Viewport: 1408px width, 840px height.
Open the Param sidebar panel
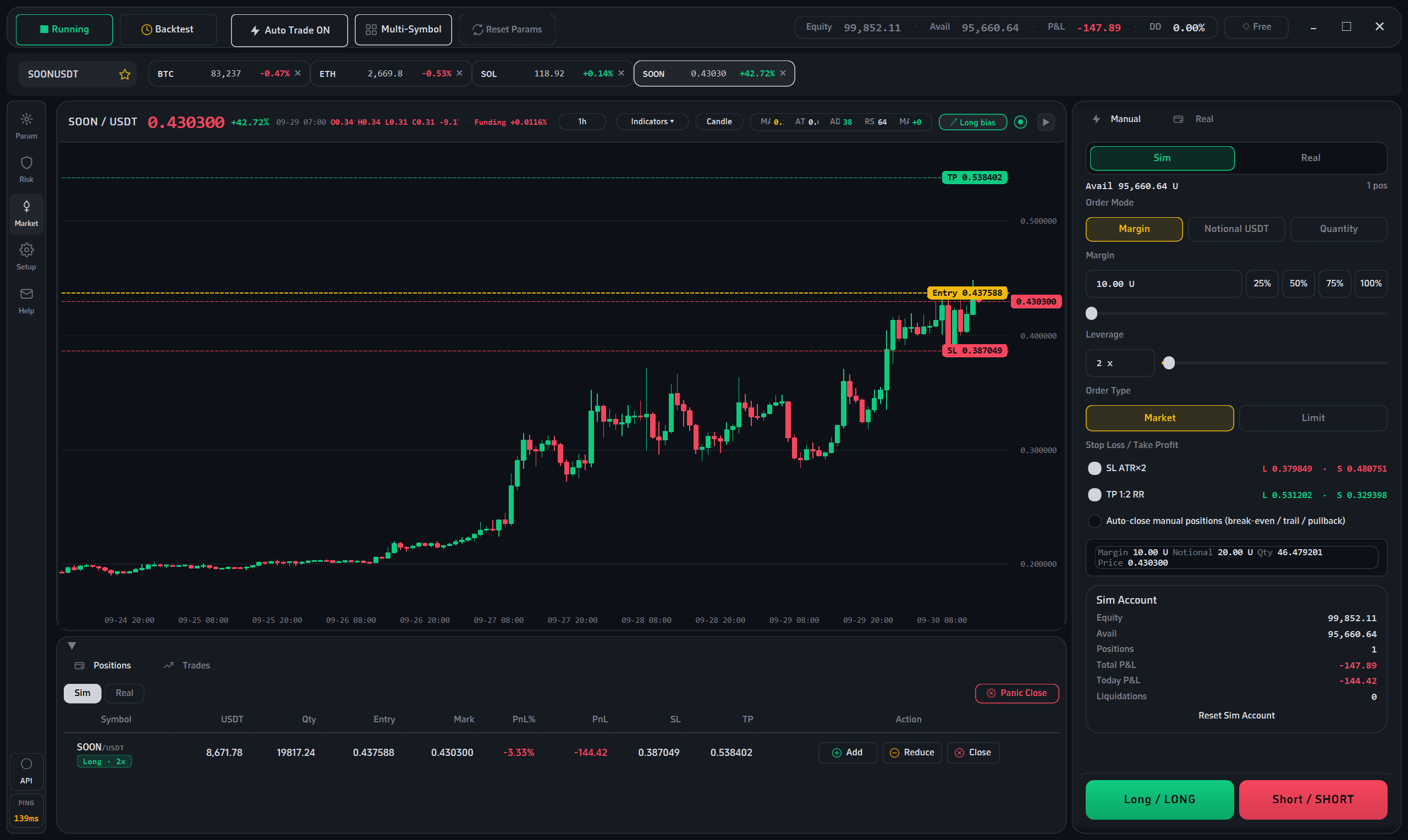tap(26, 126)
